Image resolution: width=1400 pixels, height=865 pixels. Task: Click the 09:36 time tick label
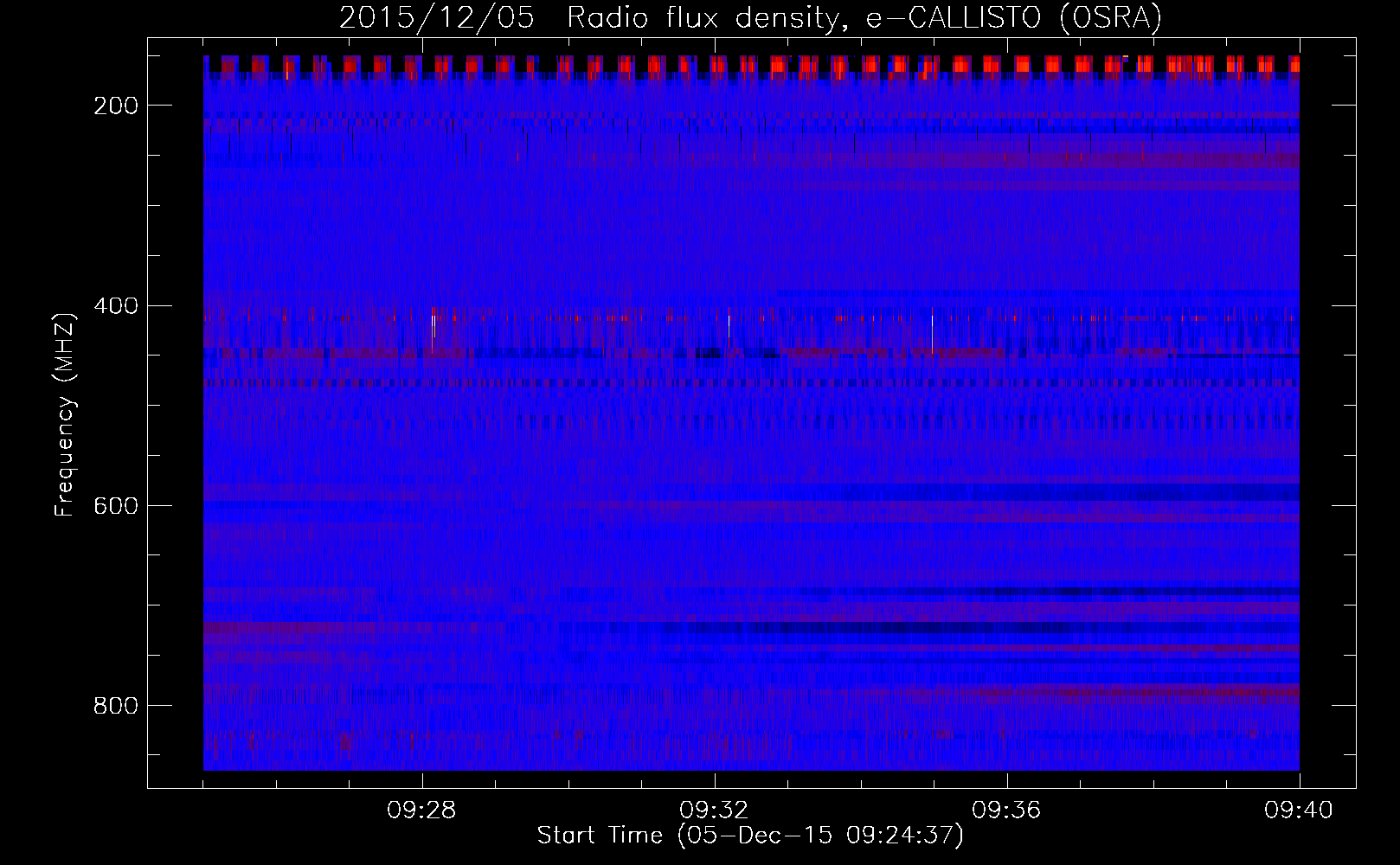(1007, 811)
